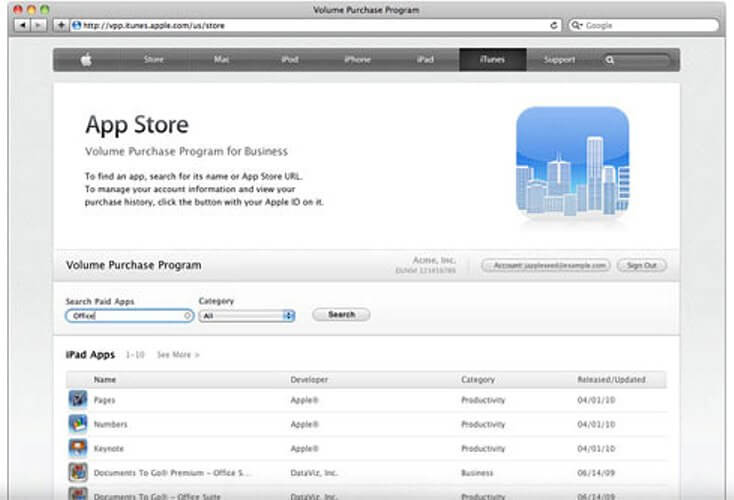Open the Support navigation tab
Viewport: 734px width, 500px height.
click(559, 59)
